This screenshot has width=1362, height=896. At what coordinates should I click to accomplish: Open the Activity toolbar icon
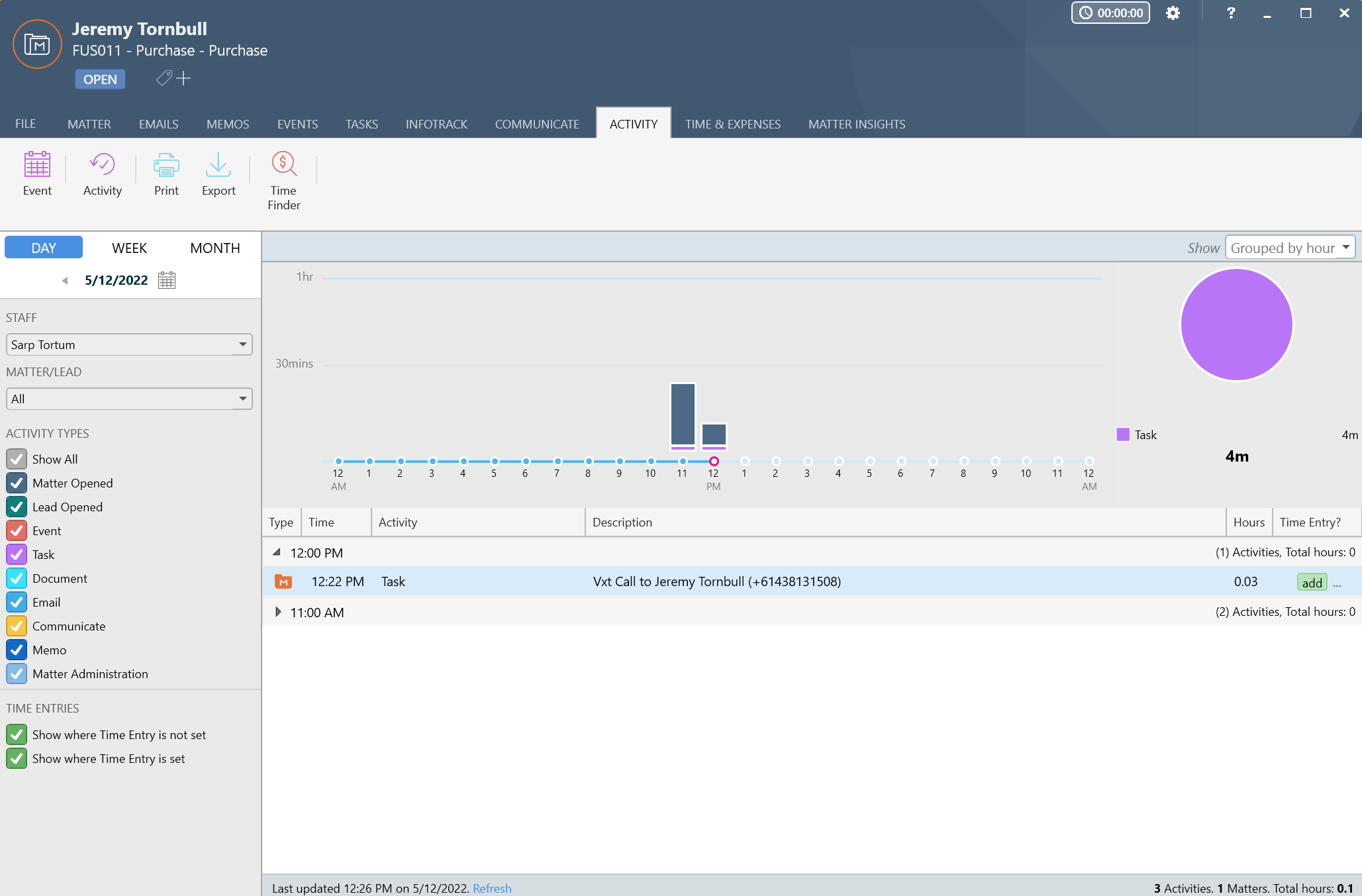click(102, 166)
